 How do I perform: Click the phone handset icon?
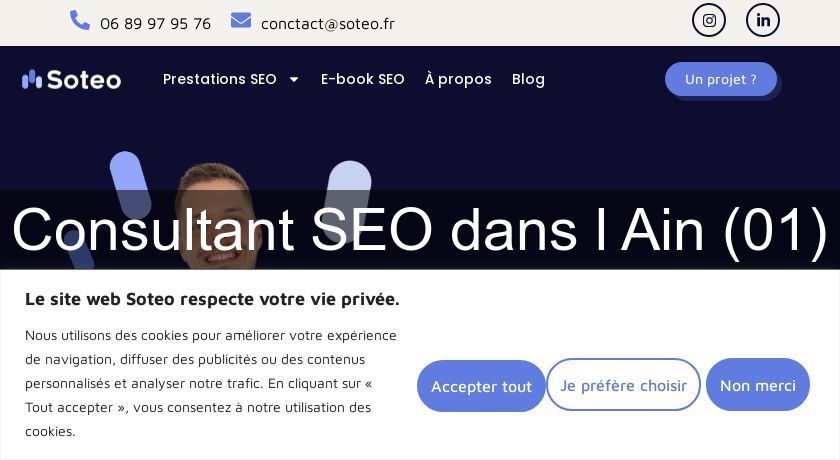80,20
